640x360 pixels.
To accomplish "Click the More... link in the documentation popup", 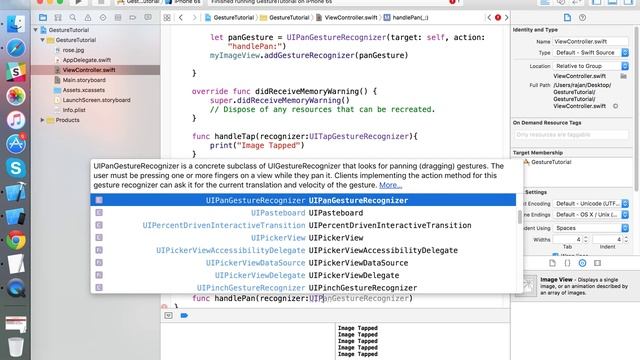I will click(x=390, y=185).
